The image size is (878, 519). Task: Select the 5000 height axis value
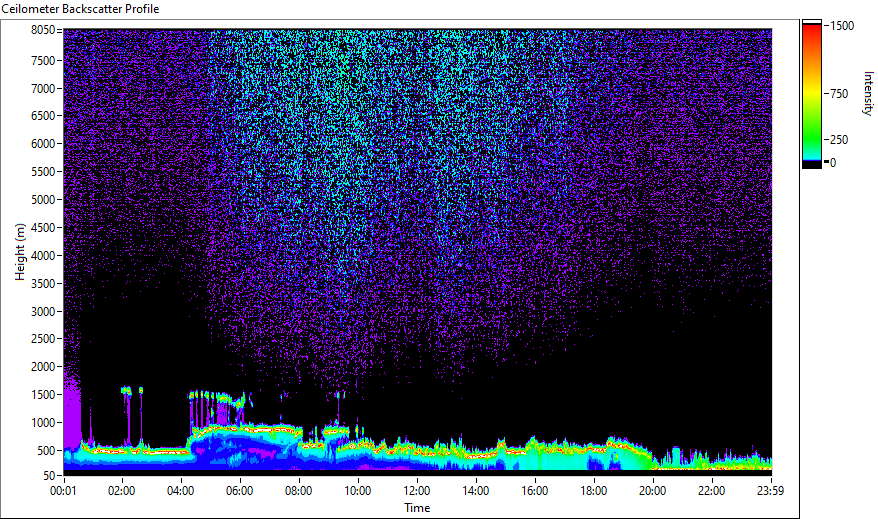[43, 200]
